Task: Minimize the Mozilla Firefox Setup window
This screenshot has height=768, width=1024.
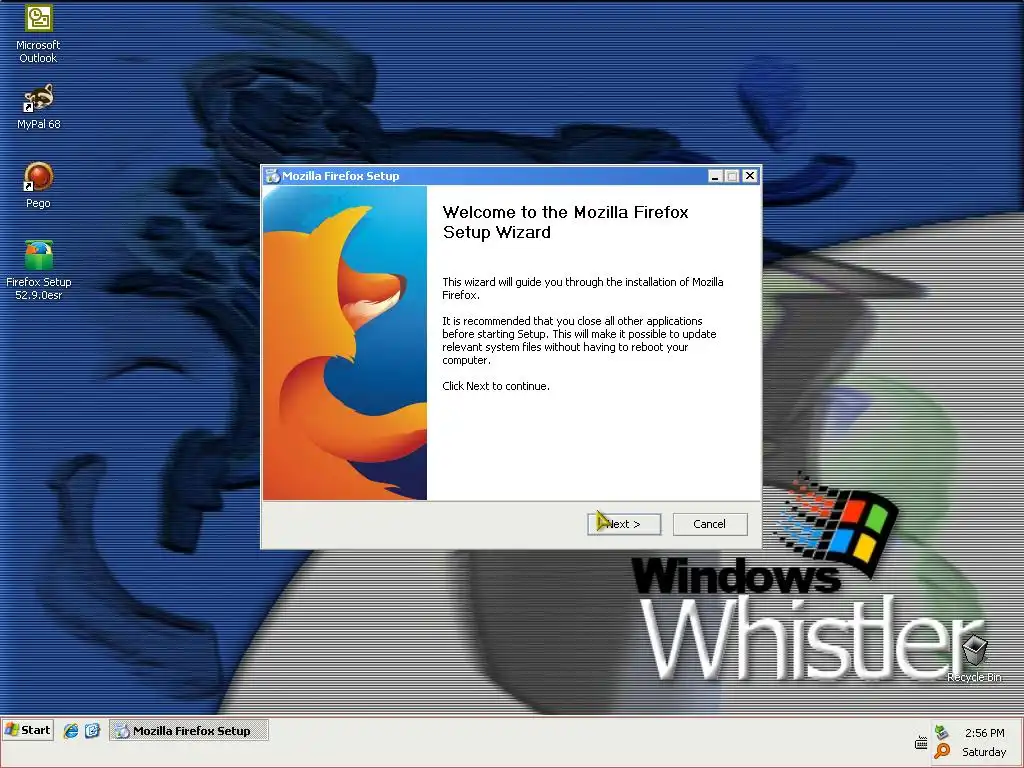Action: (x=715, y=176)
